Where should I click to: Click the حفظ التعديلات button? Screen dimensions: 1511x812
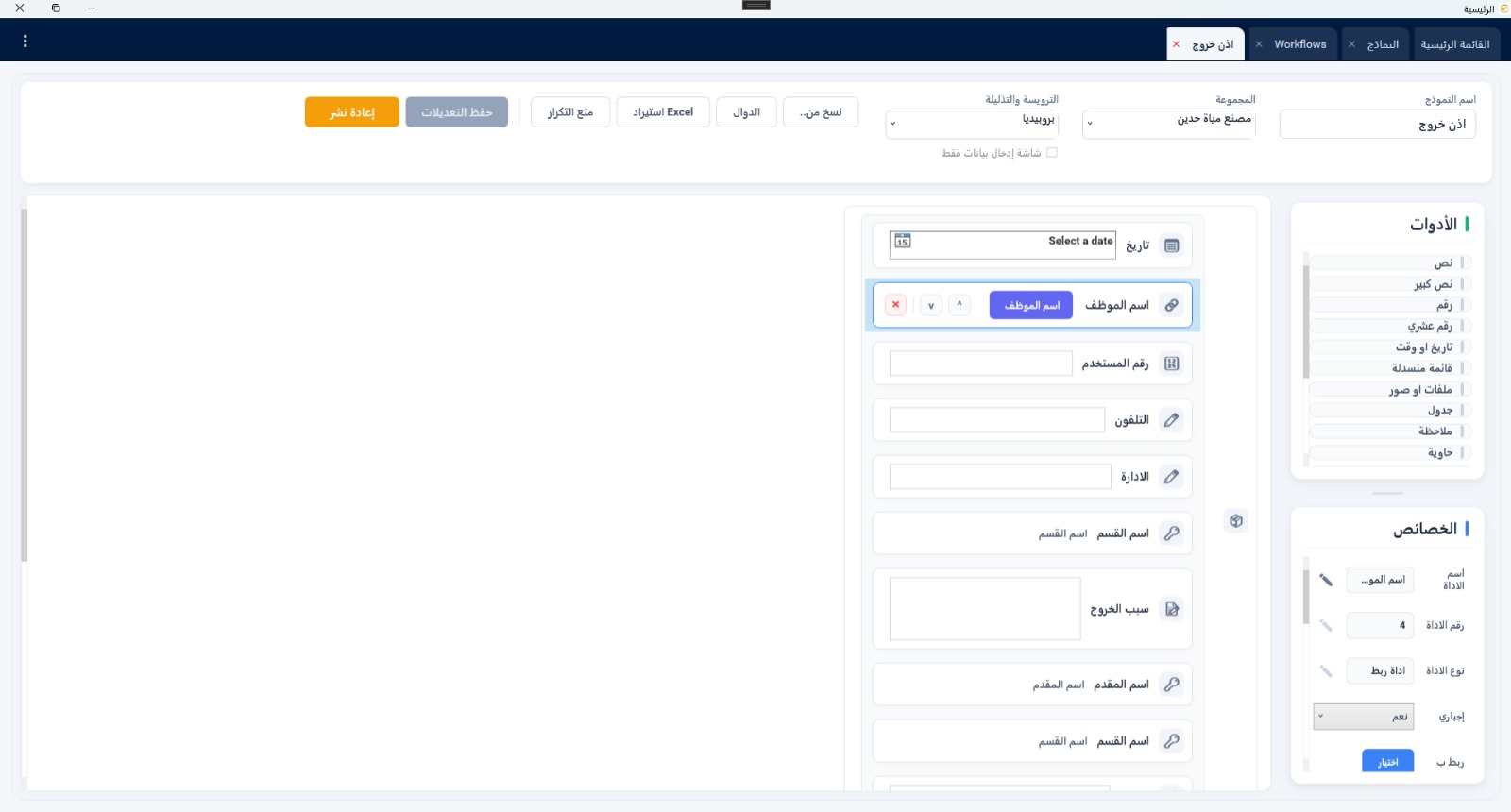pyautogui.click(x=457, y=112)
